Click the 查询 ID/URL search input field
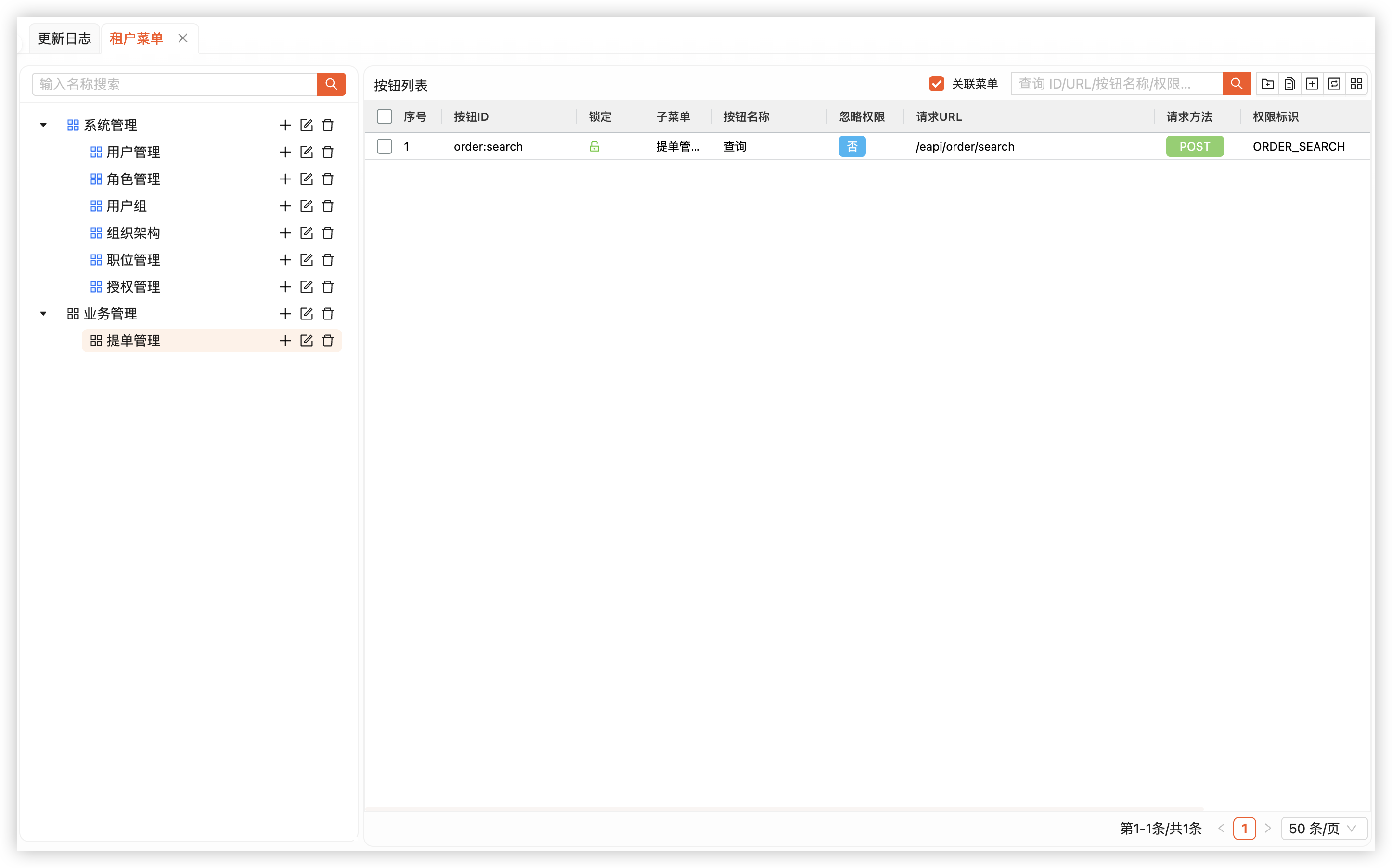Viewport: 1392px width, 868px height. coord(1116,84)
